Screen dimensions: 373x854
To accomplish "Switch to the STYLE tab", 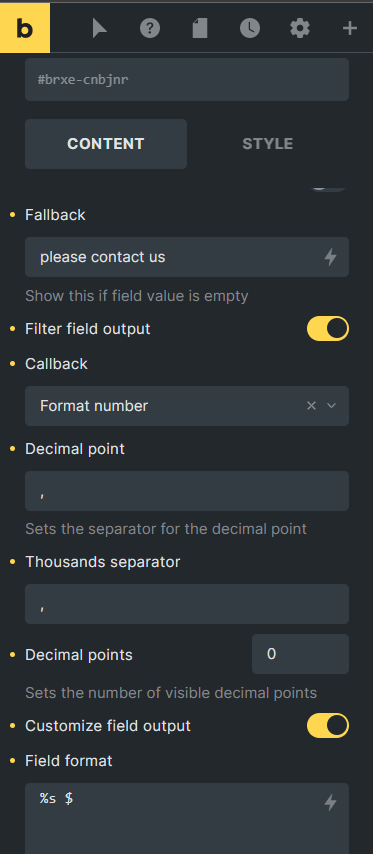I will coord(267,144).
